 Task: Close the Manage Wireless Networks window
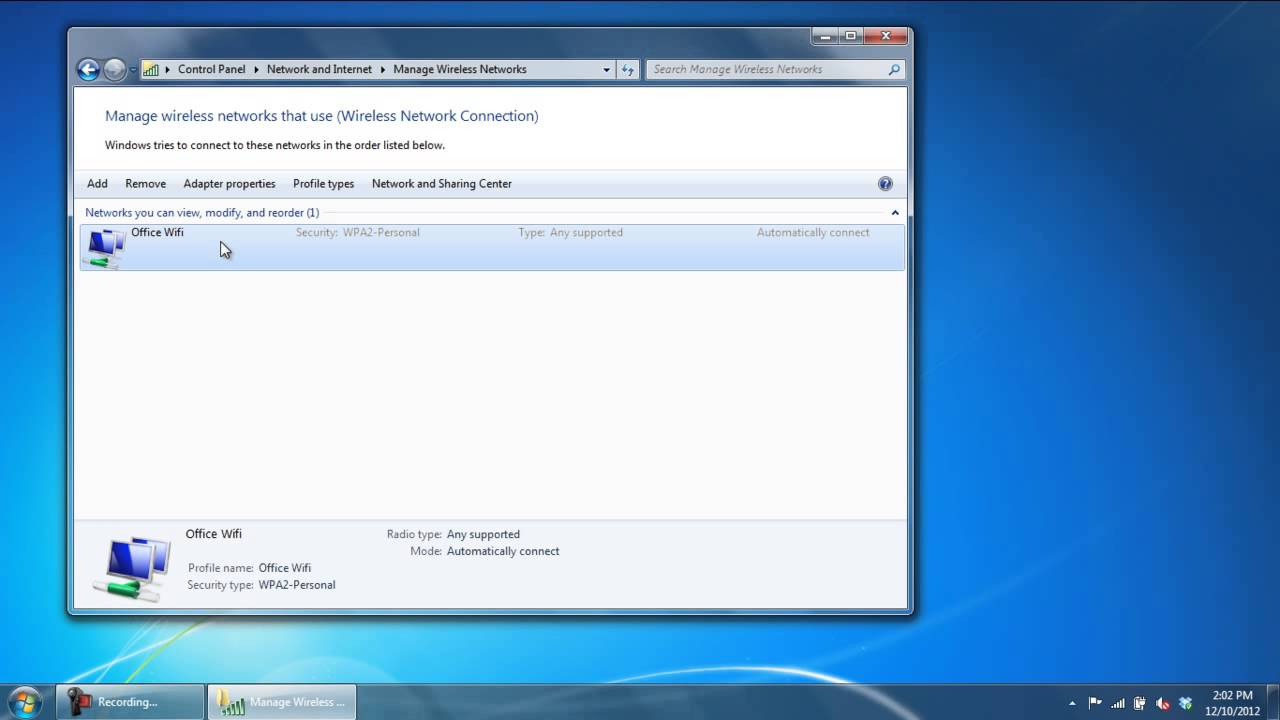(886, 36)
